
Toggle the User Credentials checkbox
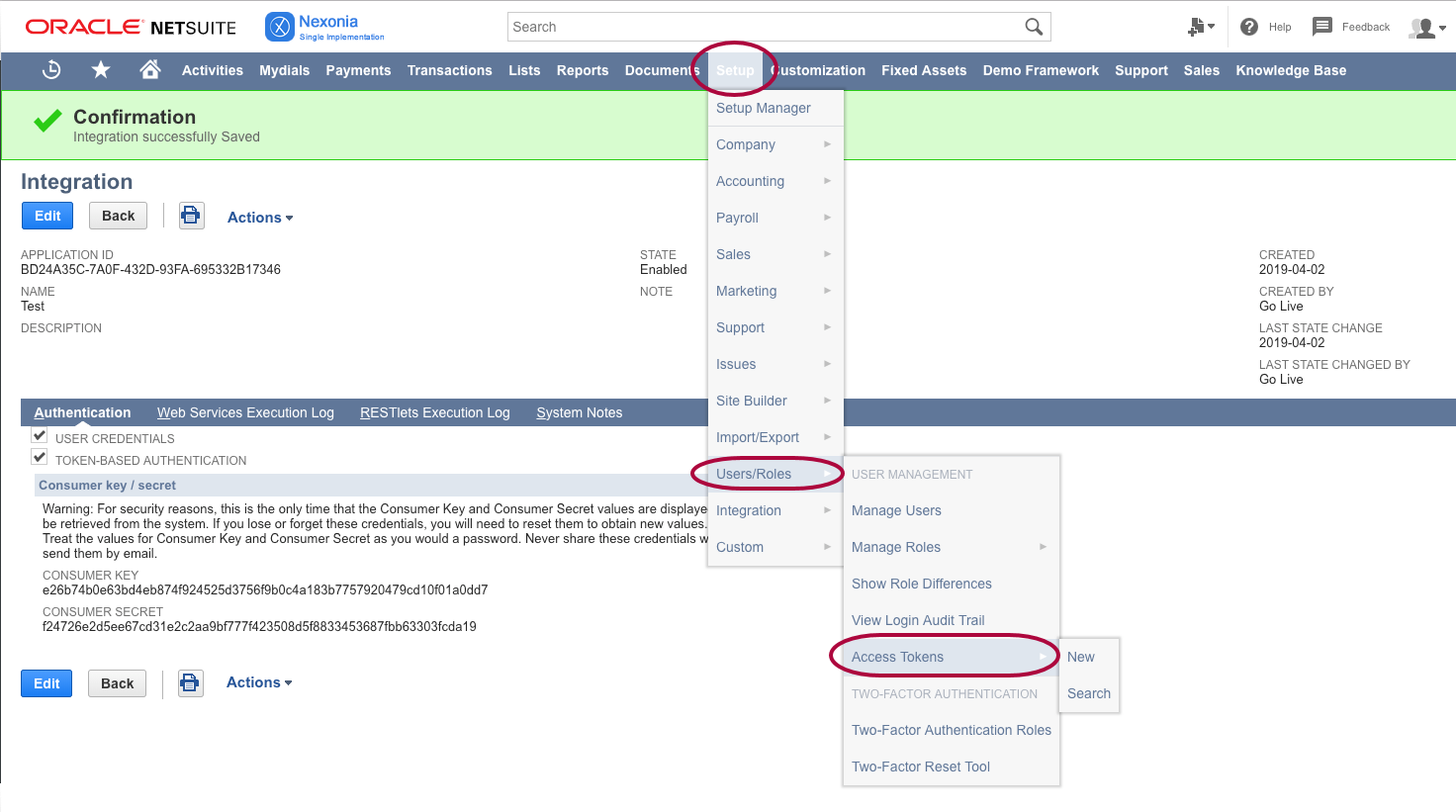click(40, 436)
